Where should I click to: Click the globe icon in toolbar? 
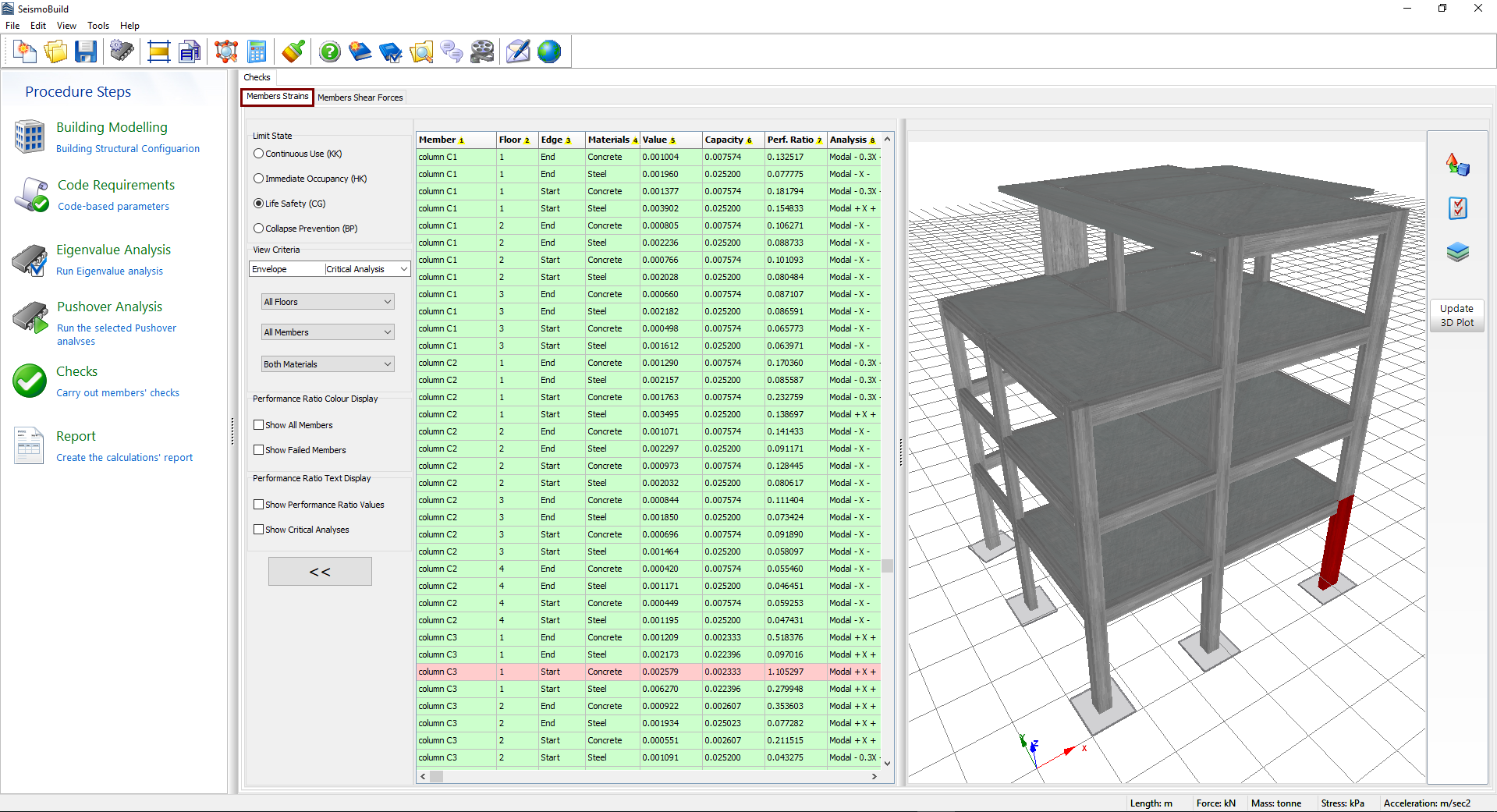coord(549,52)
